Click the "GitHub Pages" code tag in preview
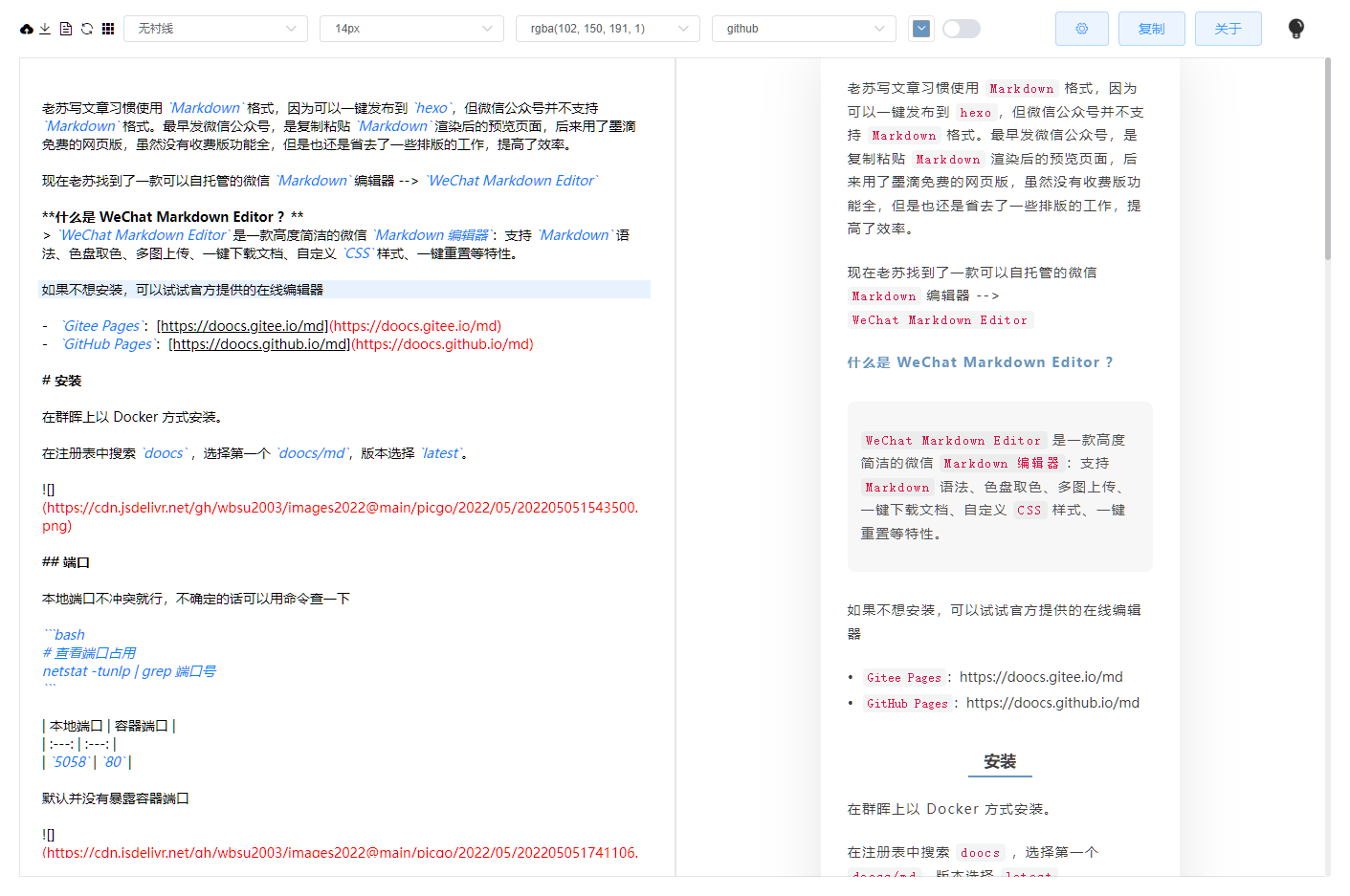 (907, 704)
